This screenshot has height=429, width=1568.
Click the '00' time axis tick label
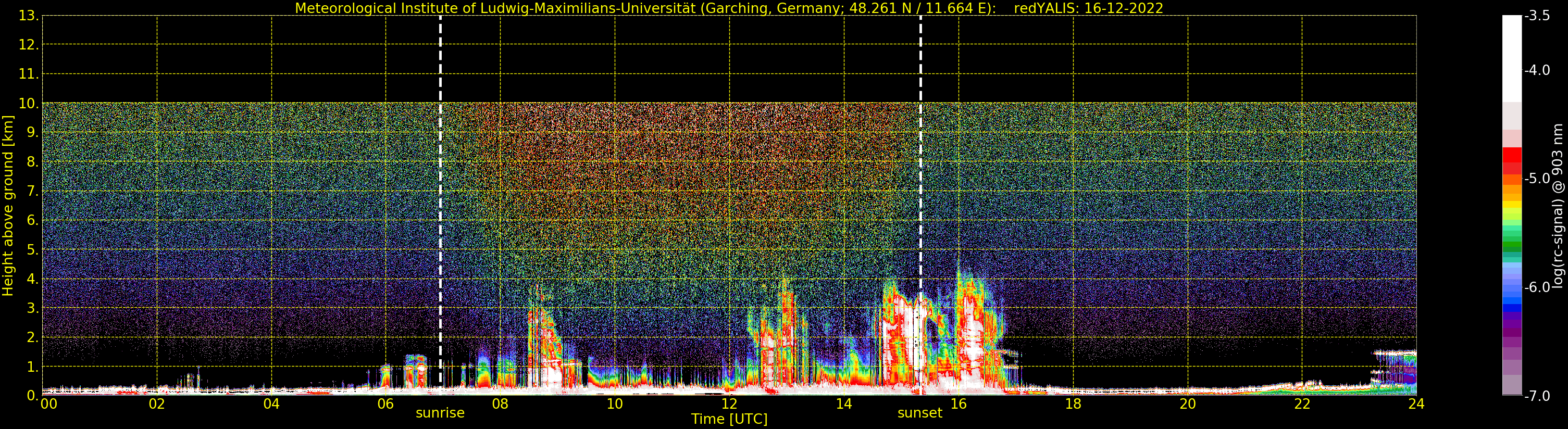48,404
